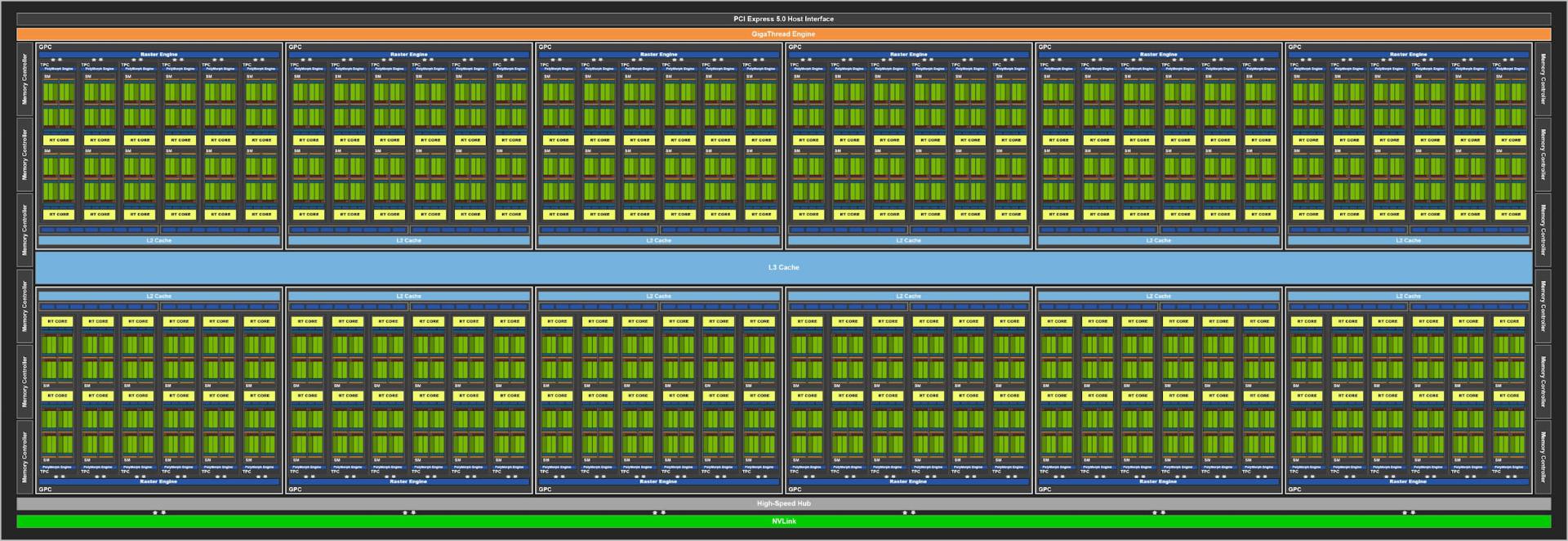The image size is (1568, 541).
Task: Click L2 Cache in the first bottom-row GPC
Action: coord(158,296)
